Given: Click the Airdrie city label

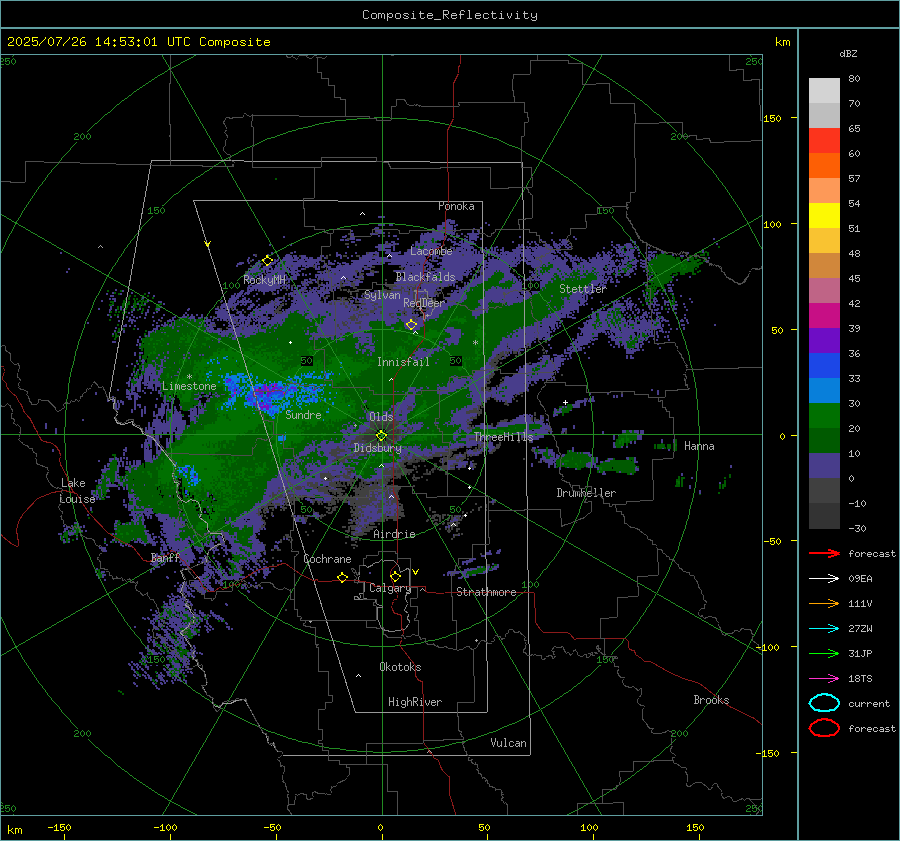Looking at the screenshot, I should 394,534.
